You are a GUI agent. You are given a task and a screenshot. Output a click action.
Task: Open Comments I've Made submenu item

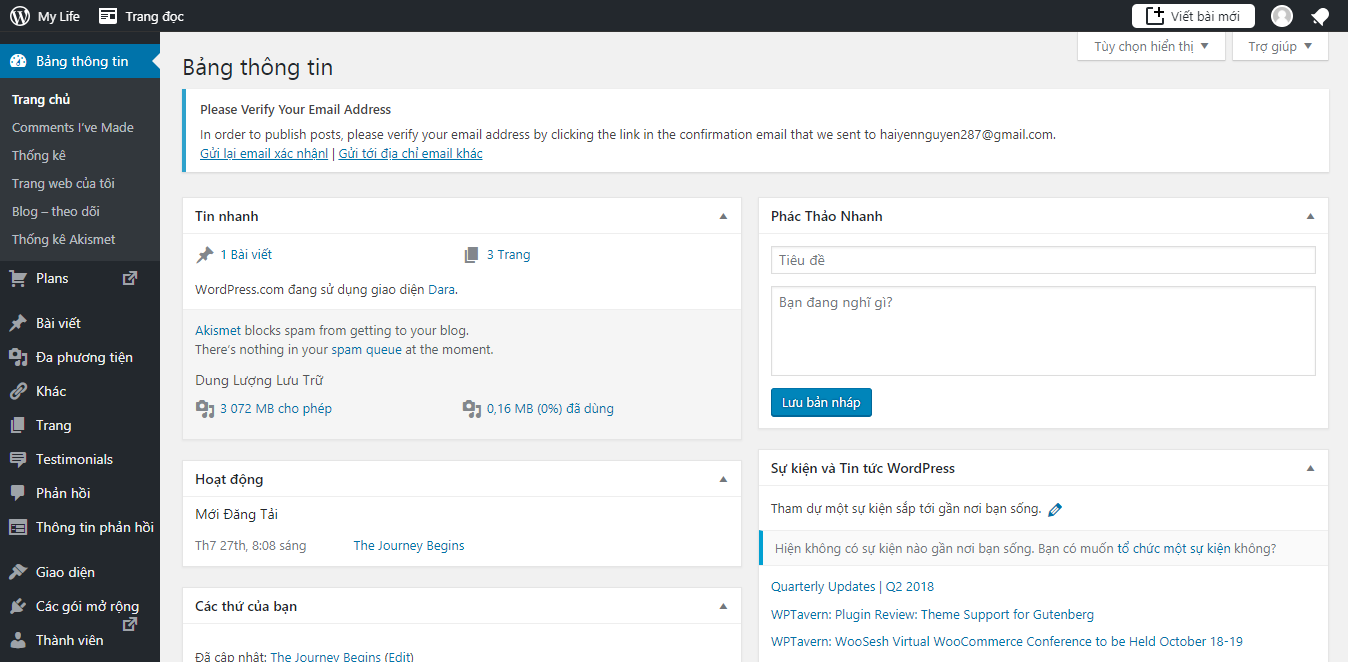click(72, 127)
